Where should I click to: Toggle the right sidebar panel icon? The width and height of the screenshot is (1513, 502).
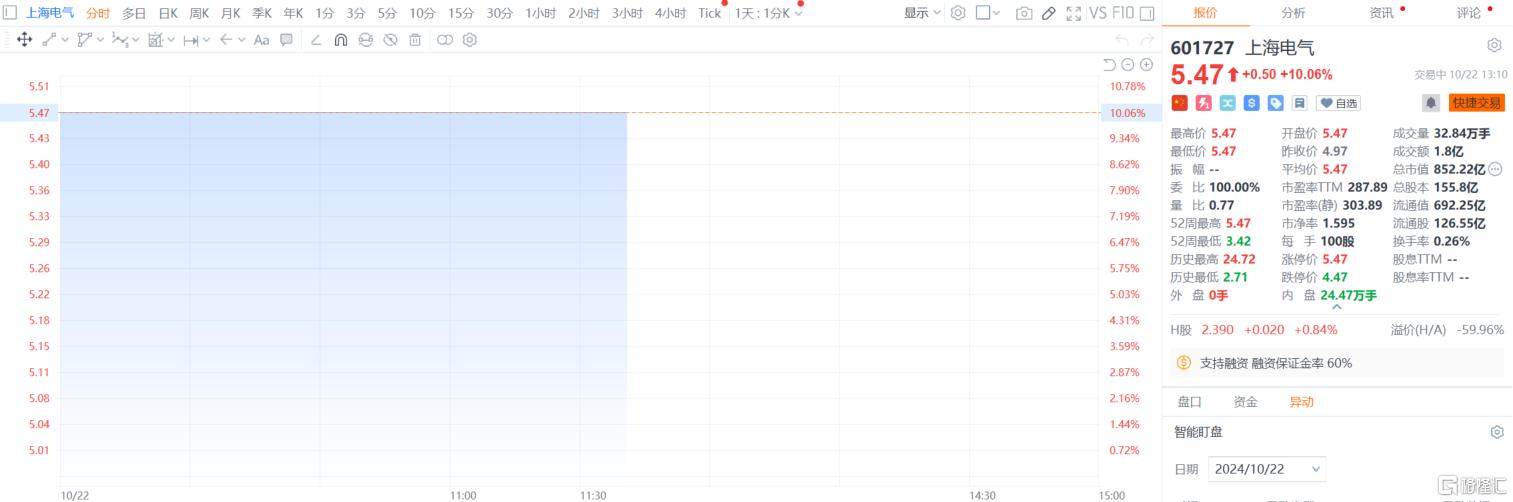pyautogui.click(x=1147, y=14)
